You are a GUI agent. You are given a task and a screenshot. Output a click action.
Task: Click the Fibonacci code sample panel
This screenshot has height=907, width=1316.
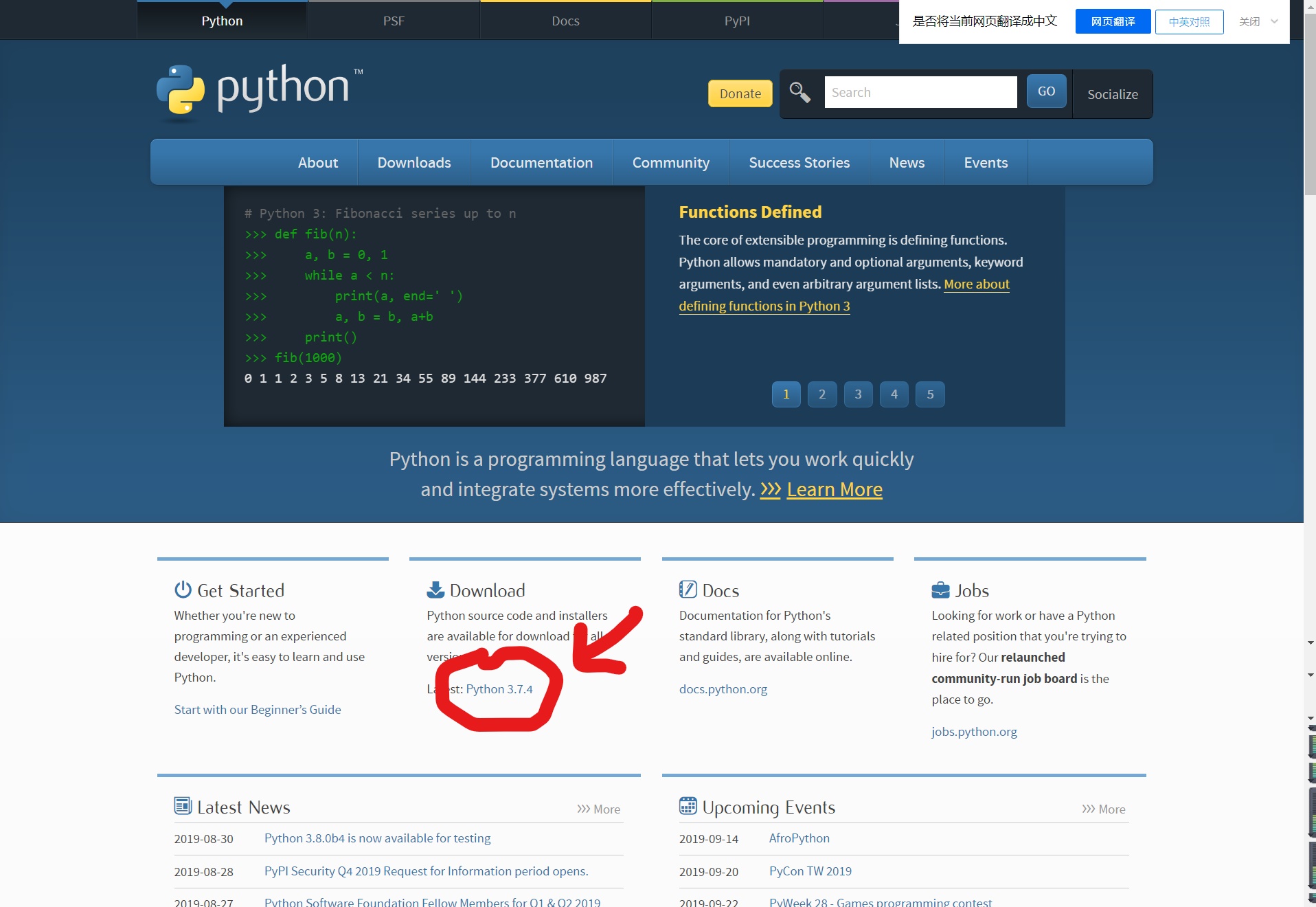(x=434, y=306)
